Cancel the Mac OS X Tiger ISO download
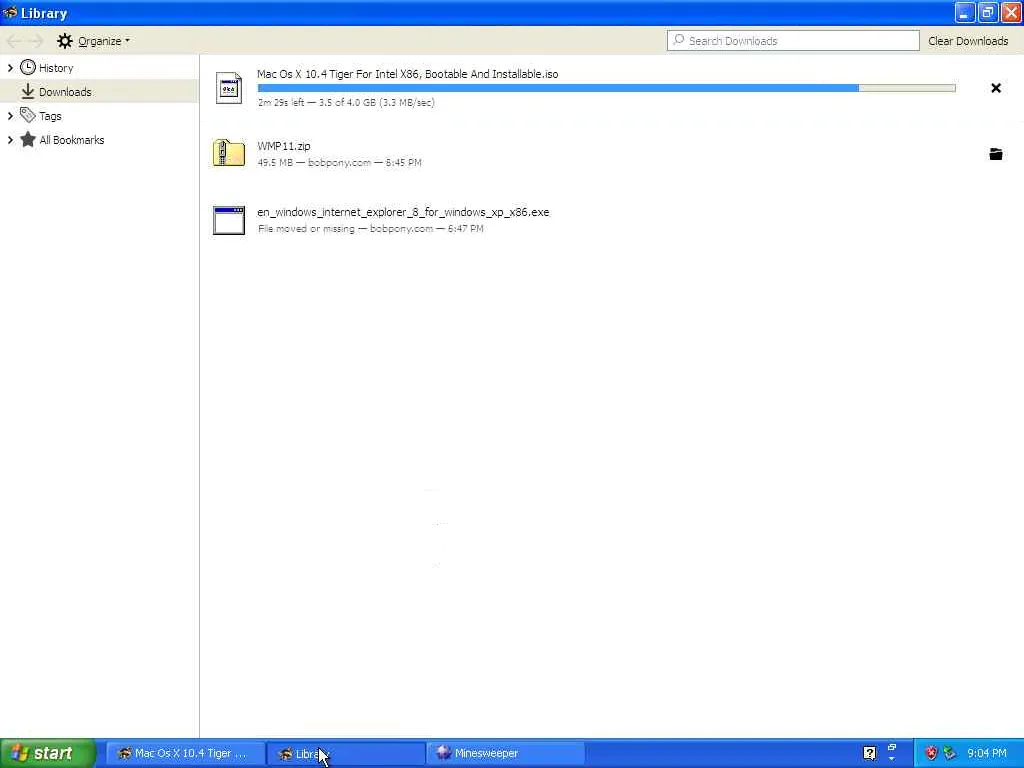 995,88
